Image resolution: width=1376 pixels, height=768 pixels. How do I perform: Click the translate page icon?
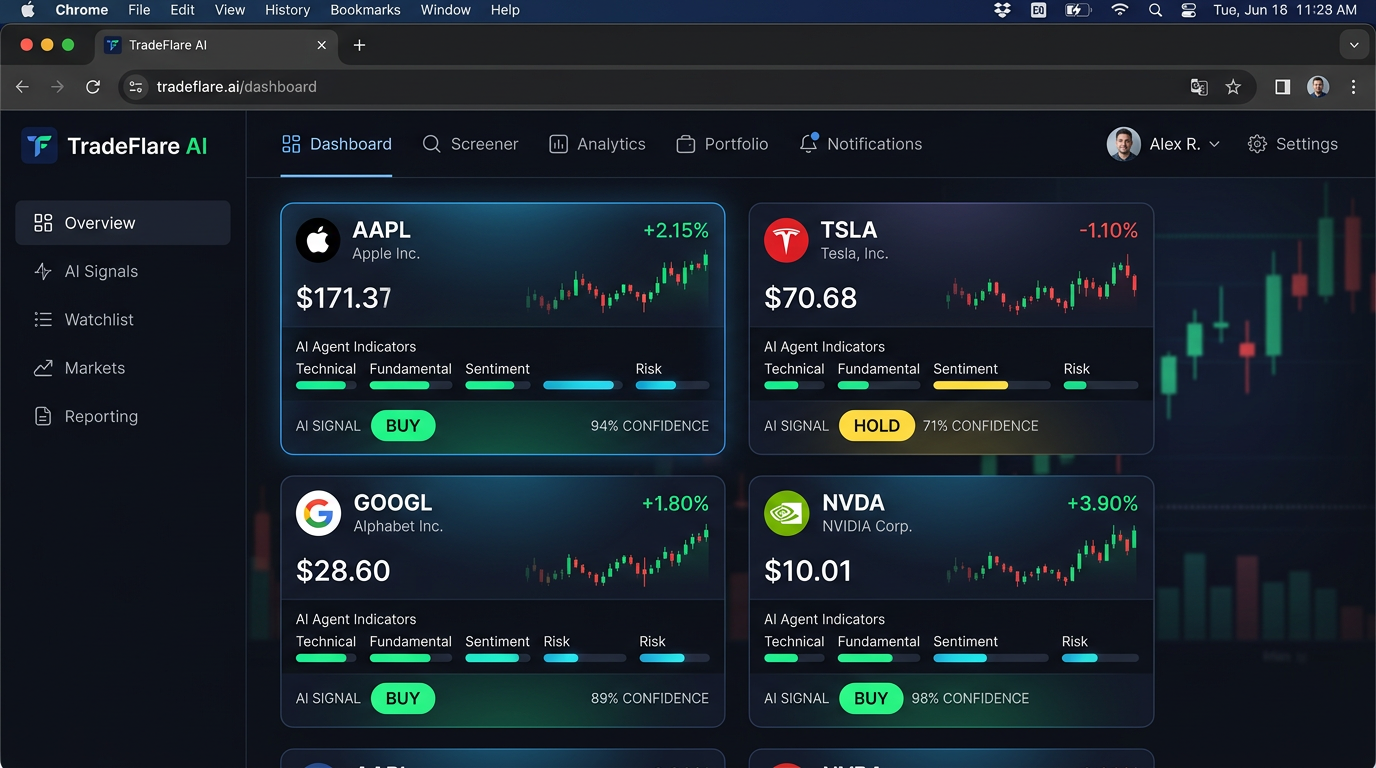pos(1199,87)
